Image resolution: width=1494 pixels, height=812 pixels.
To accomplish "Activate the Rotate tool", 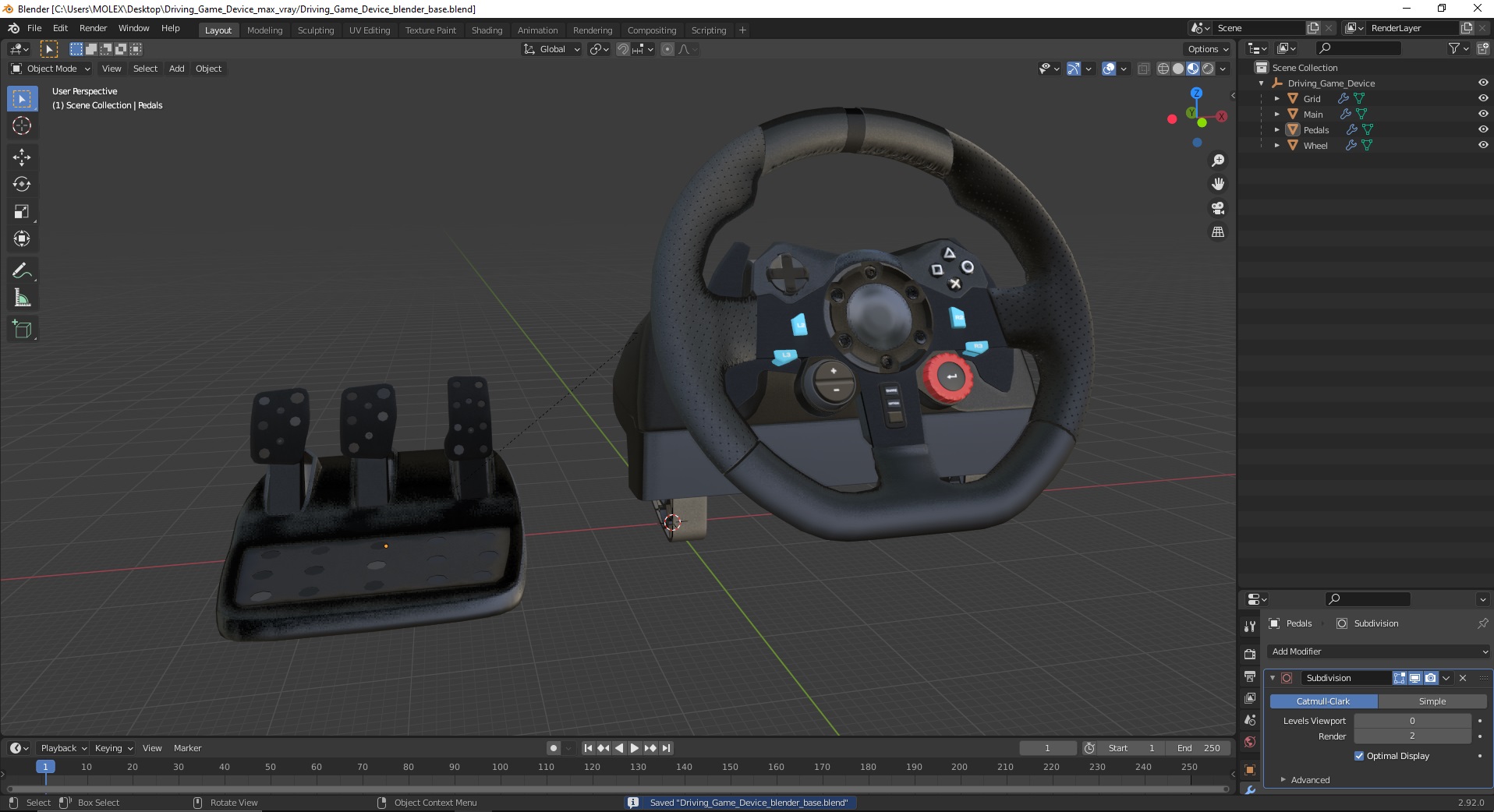I will tap(22, 185).
